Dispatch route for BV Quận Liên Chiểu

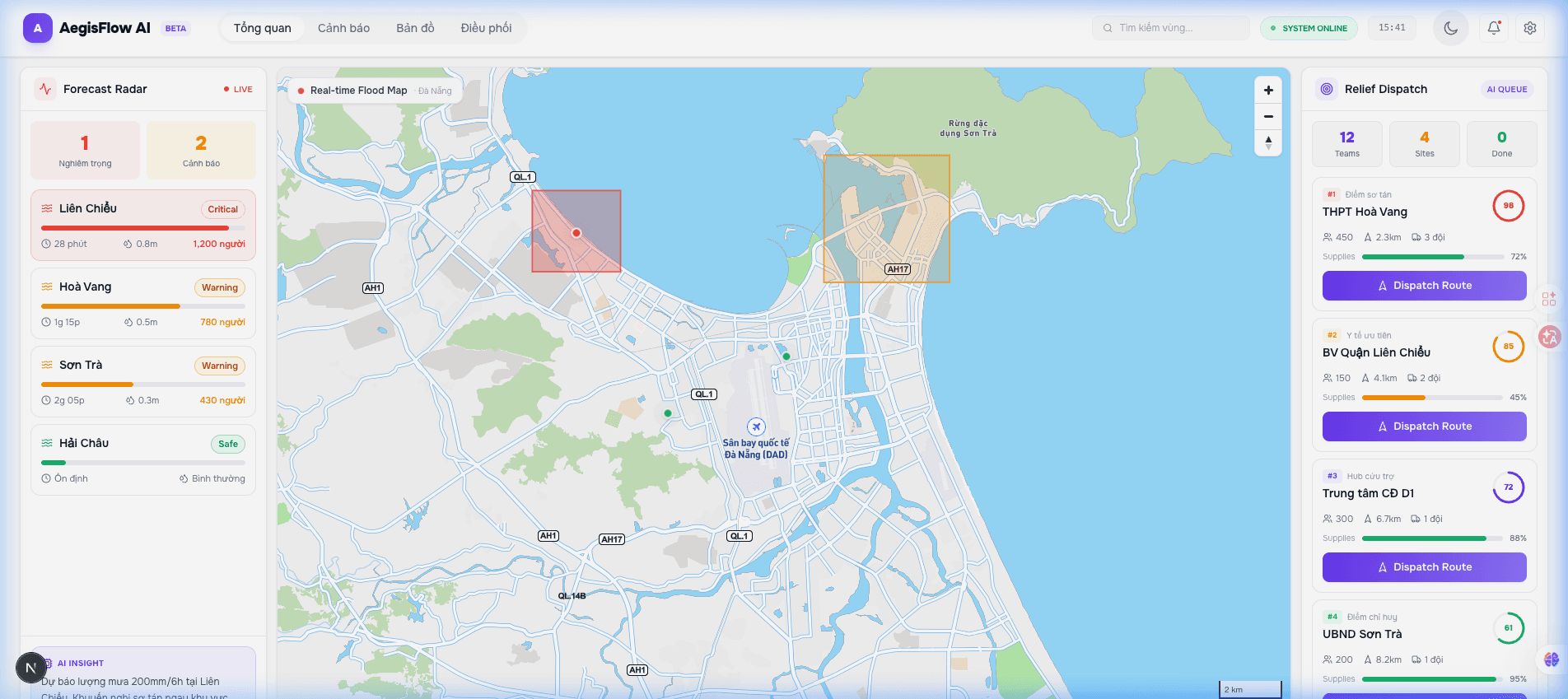(x=1424, y=426)
